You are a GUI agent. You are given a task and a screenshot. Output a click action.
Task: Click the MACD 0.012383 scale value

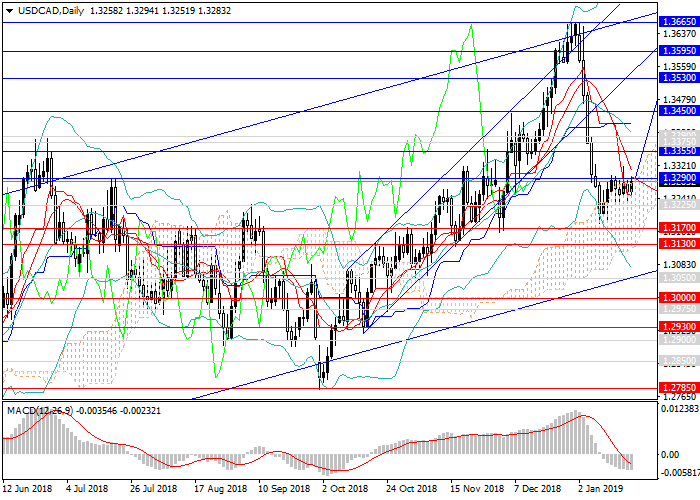(678, 408)
